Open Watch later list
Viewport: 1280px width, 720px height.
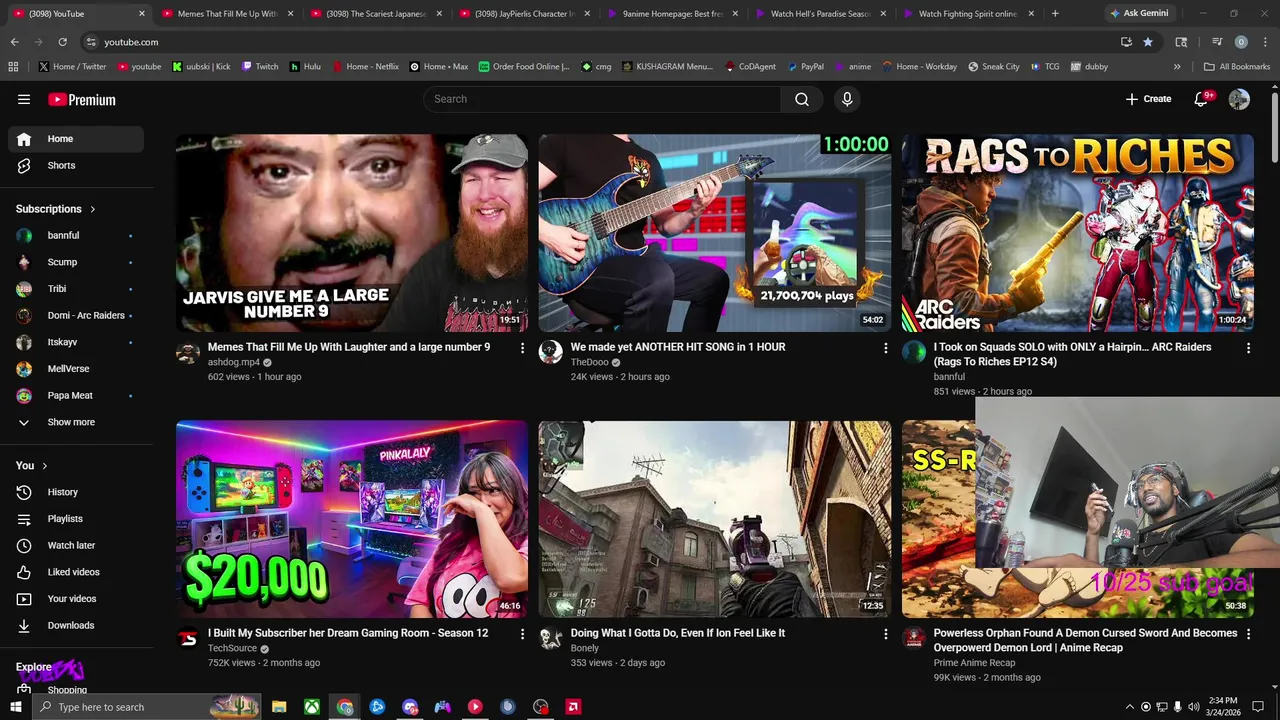click(76, 545)
